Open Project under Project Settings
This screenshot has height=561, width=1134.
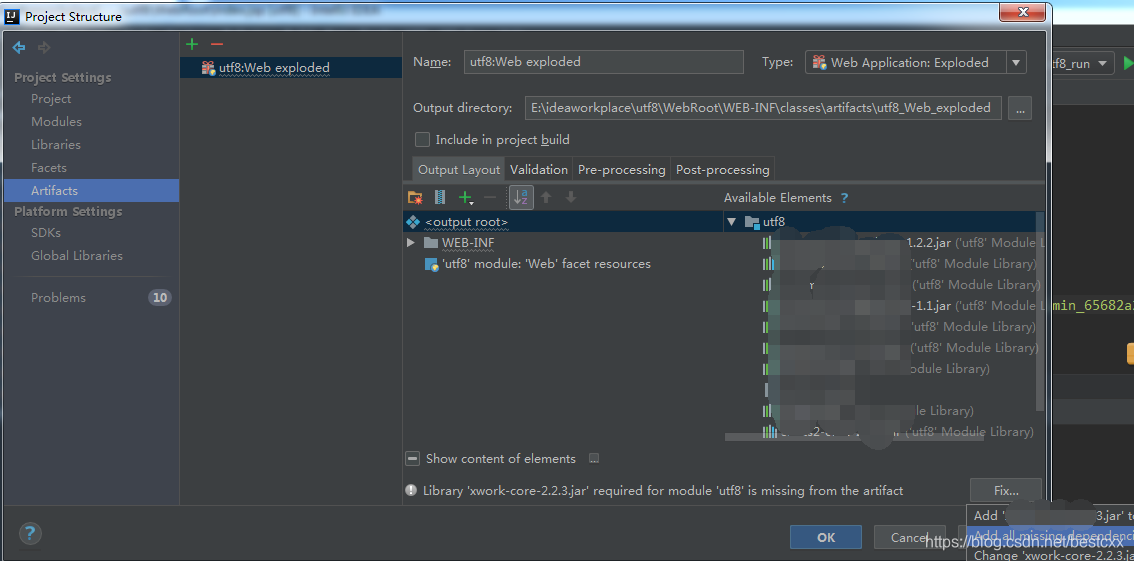pos(51,99)
